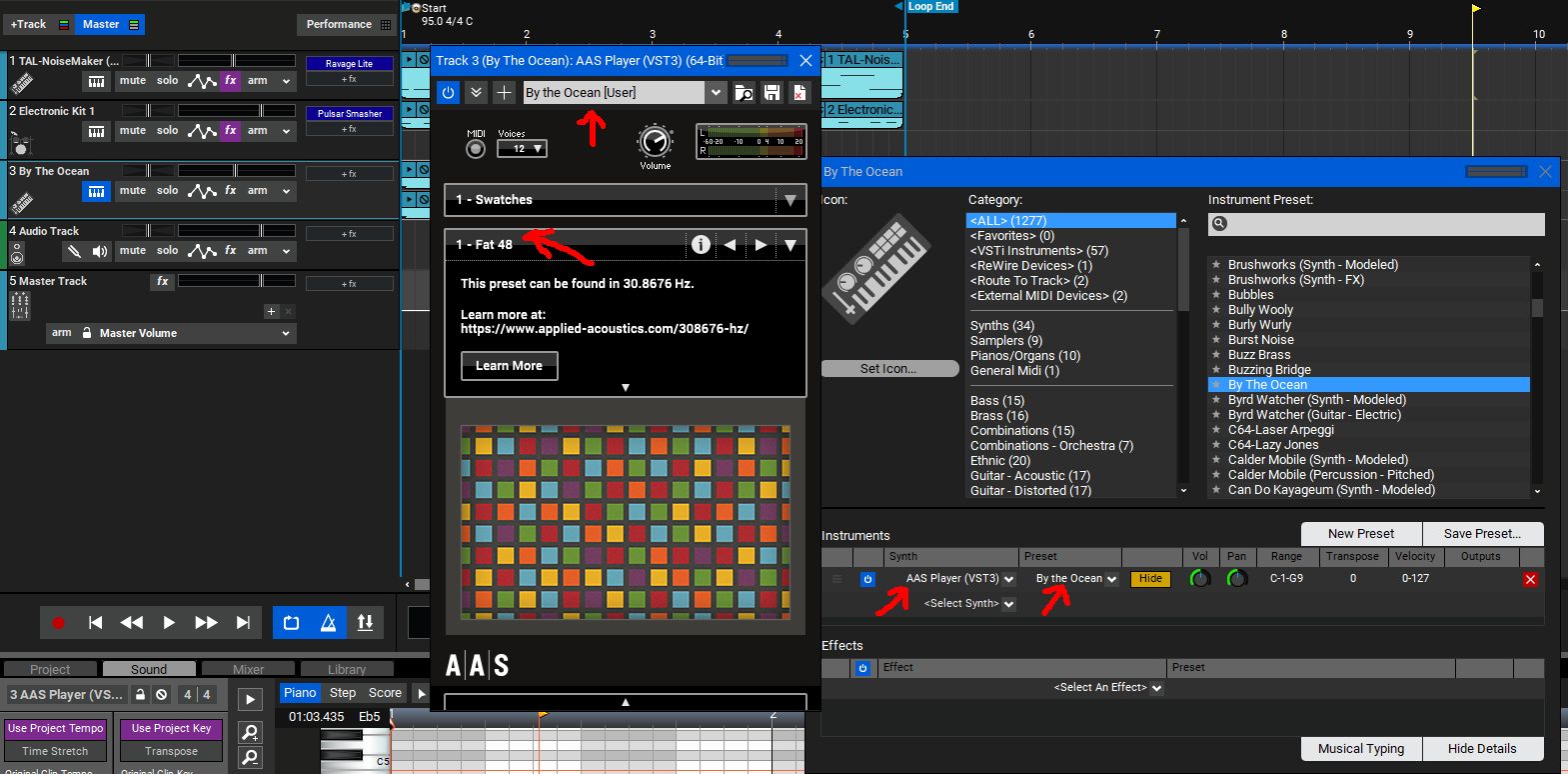
Task: Switch to the Library tab
Action: click(347, 669)
